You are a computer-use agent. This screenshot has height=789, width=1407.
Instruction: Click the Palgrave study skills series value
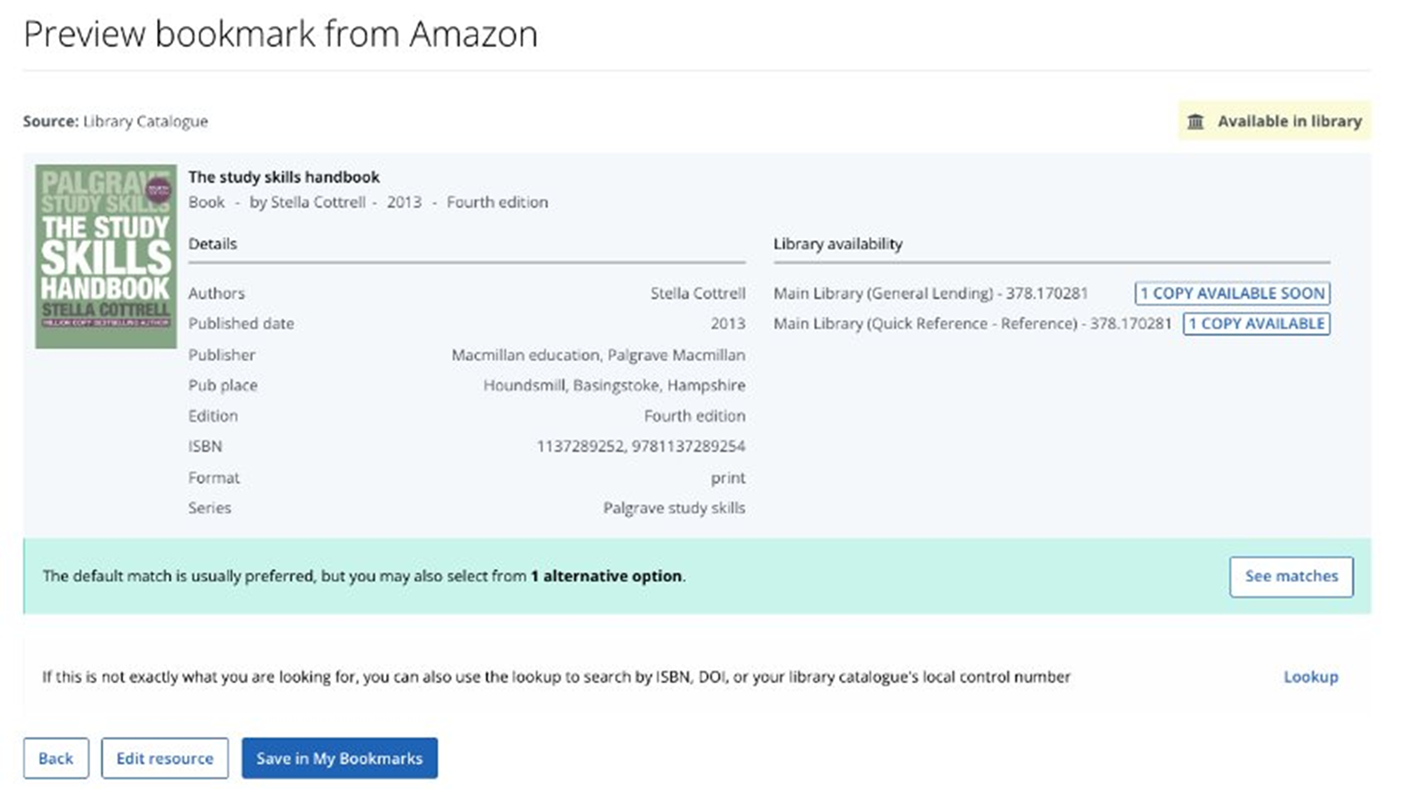coord(673,508)
